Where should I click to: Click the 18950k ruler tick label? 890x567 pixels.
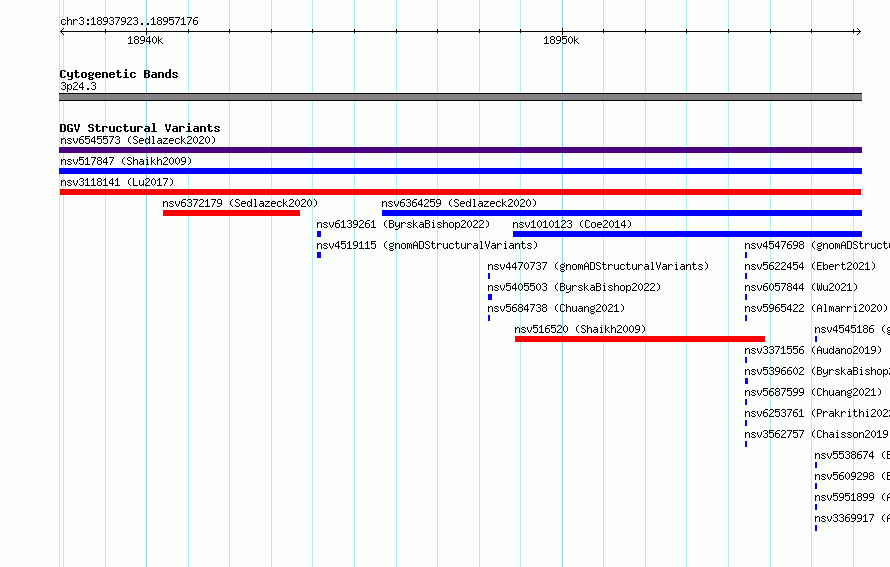pos(561,40)
